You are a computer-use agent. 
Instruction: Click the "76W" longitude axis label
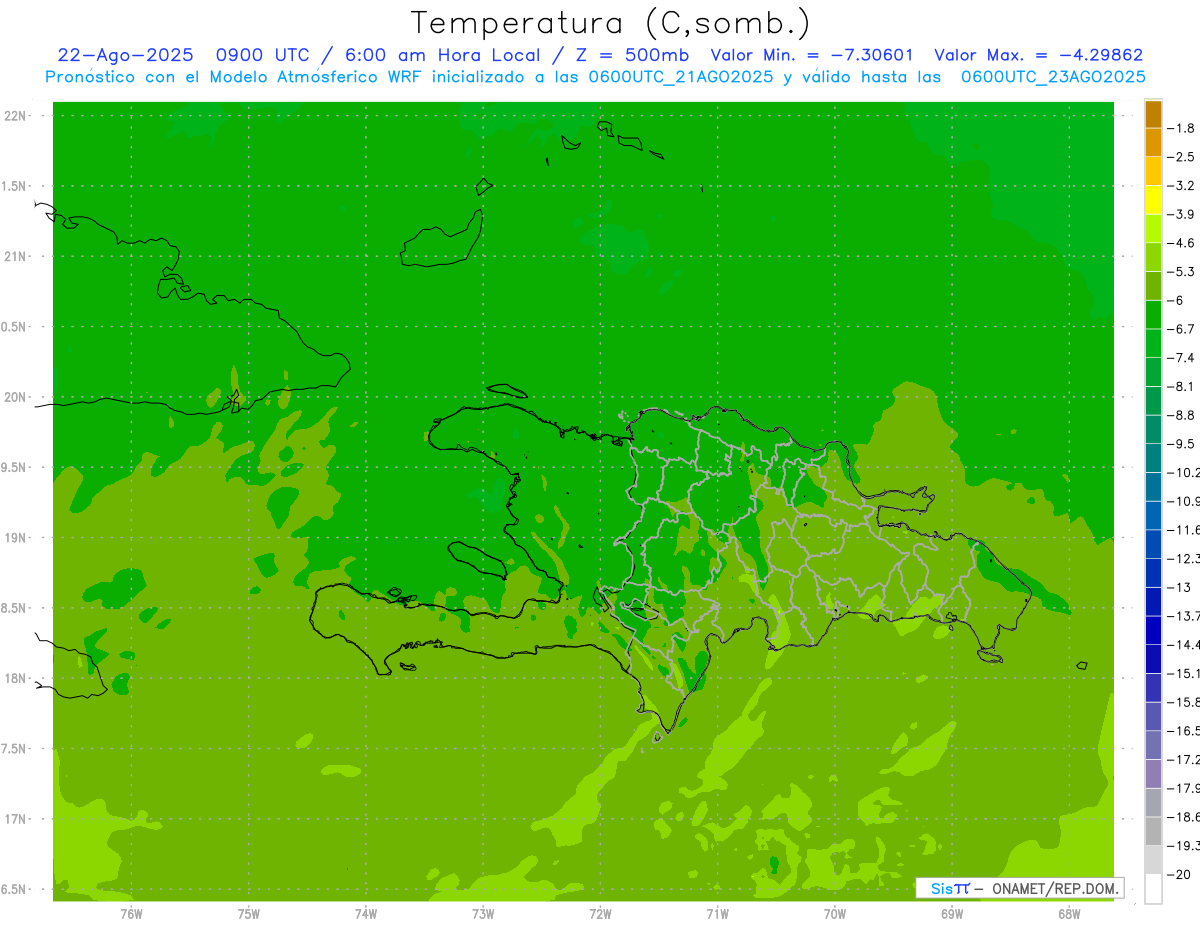click(x=131, y=914)
